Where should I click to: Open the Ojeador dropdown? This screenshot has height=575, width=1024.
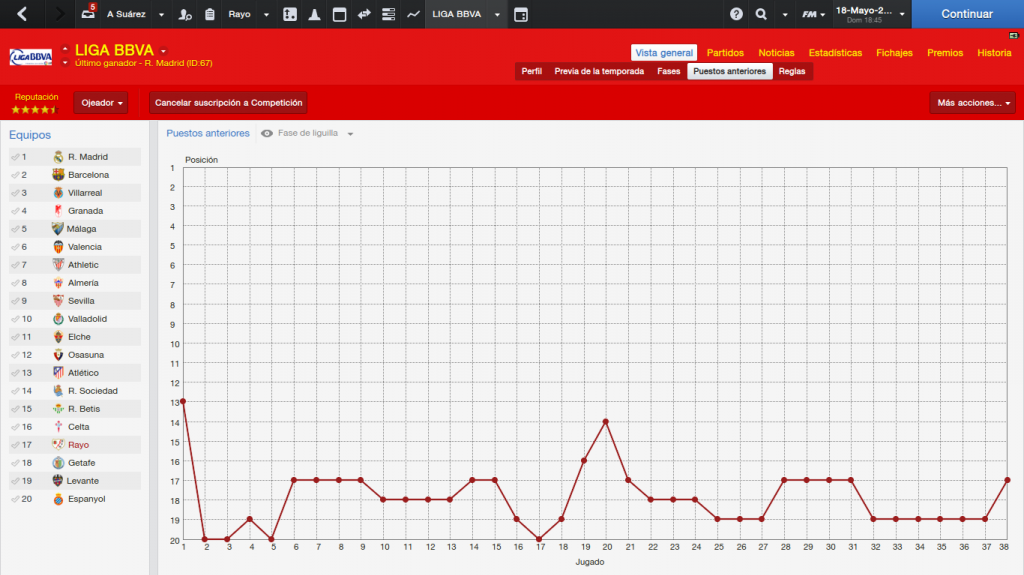pos(101,103)
